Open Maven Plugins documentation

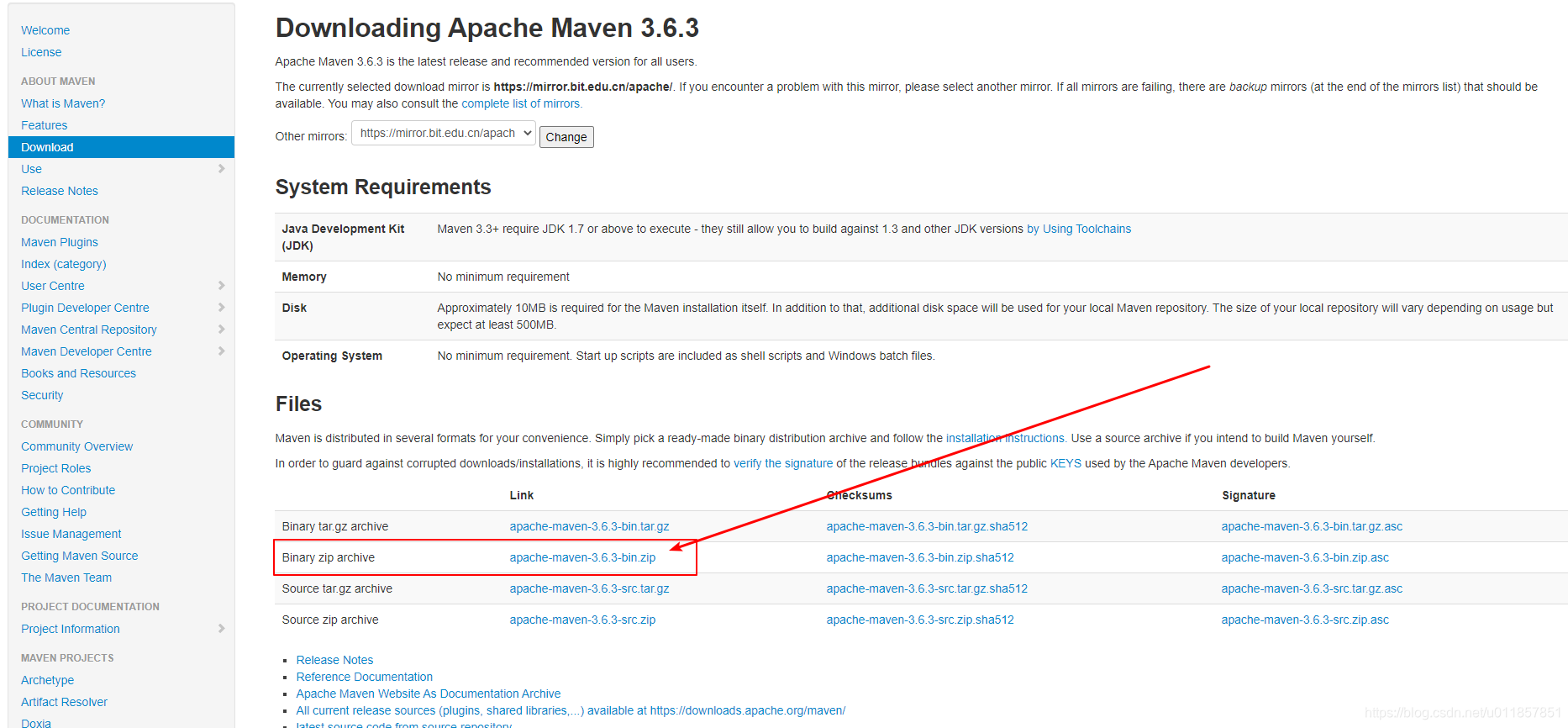pos(60,242)
